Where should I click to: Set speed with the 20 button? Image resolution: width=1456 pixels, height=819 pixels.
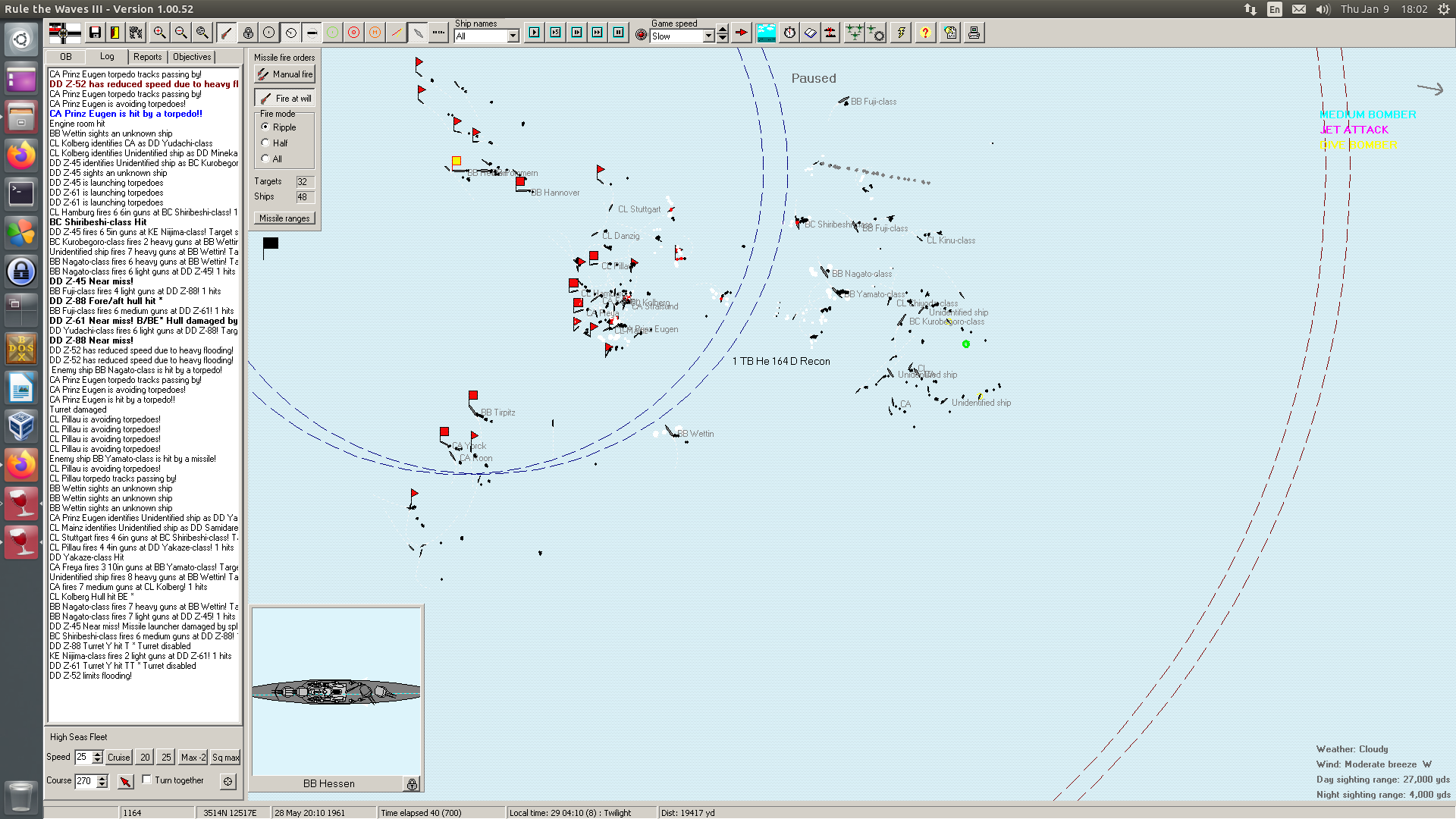145,758
